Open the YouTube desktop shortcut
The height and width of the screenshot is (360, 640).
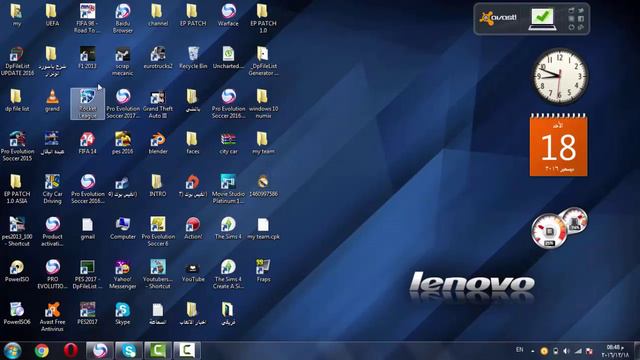coord(193,271)
